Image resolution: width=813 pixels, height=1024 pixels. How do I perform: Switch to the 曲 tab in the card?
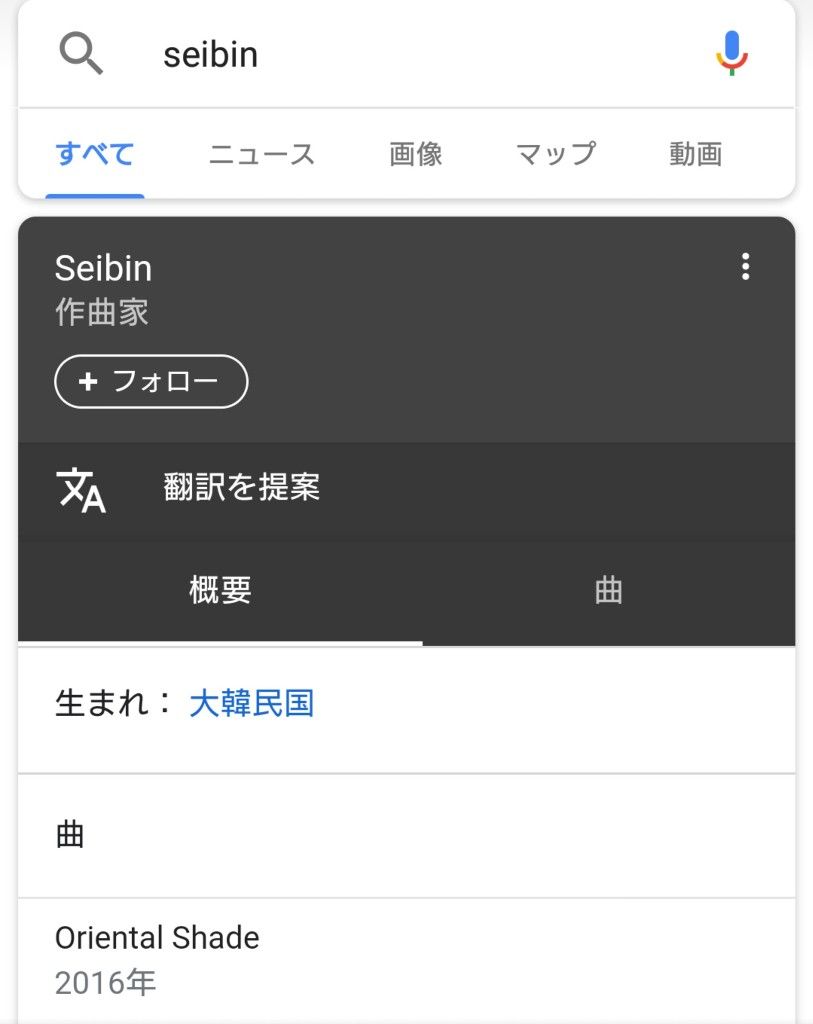[x=609, y=590]
